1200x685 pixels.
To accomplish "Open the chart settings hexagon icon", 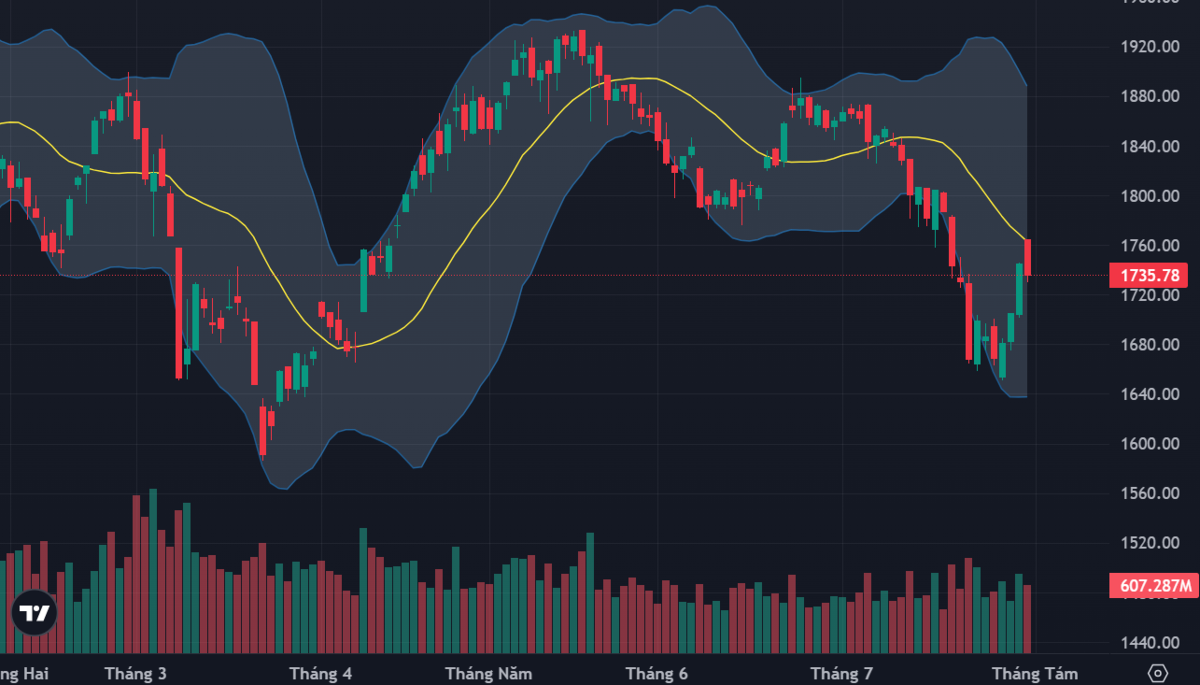I will coord(1157,672).
